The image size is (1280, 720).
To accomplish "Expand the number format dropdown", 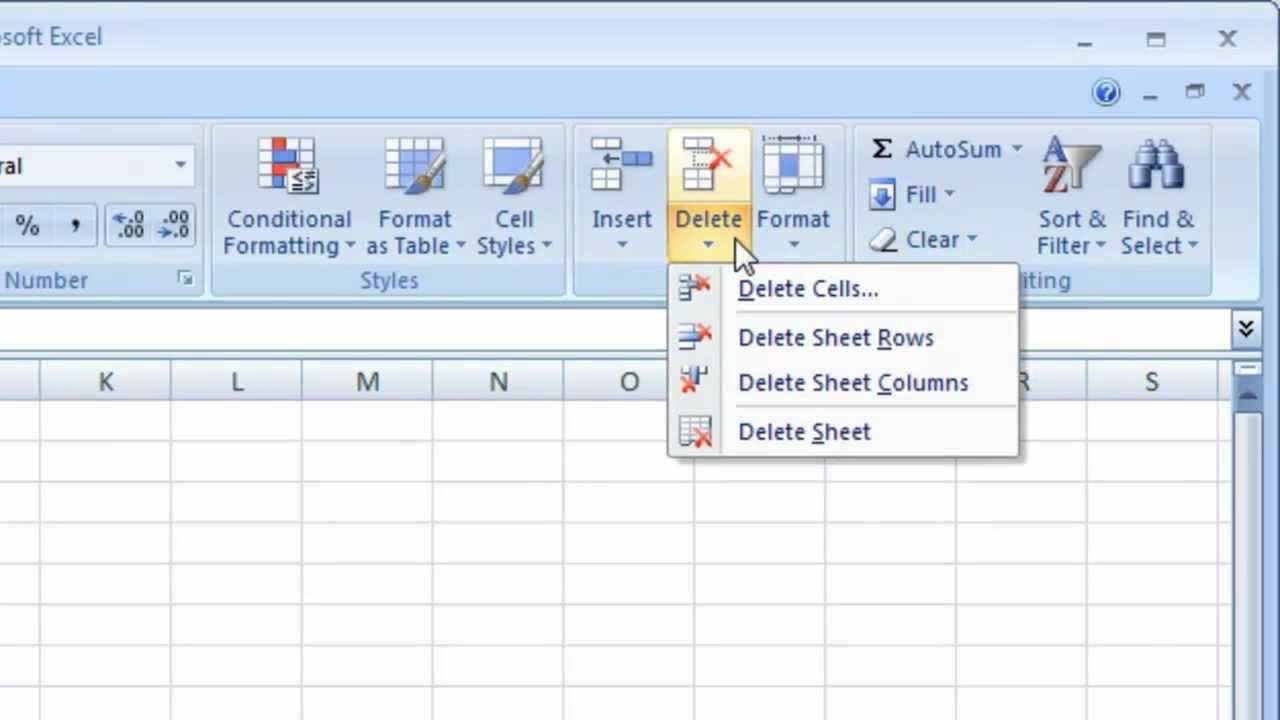I will point(180,166).
